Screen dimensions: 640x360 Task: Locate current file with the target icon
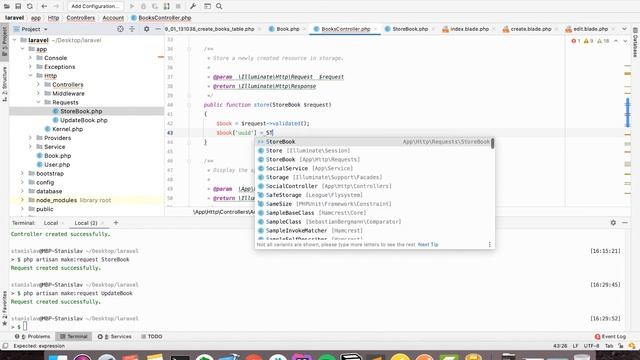click(x=120, y=29)
